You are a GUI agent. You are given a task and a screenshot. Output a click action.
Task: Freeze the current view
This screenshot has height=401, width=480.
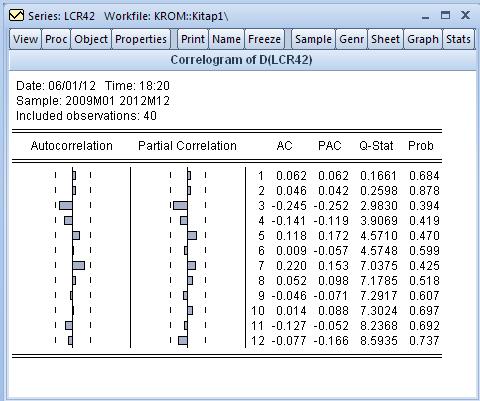tap(264, 39)
